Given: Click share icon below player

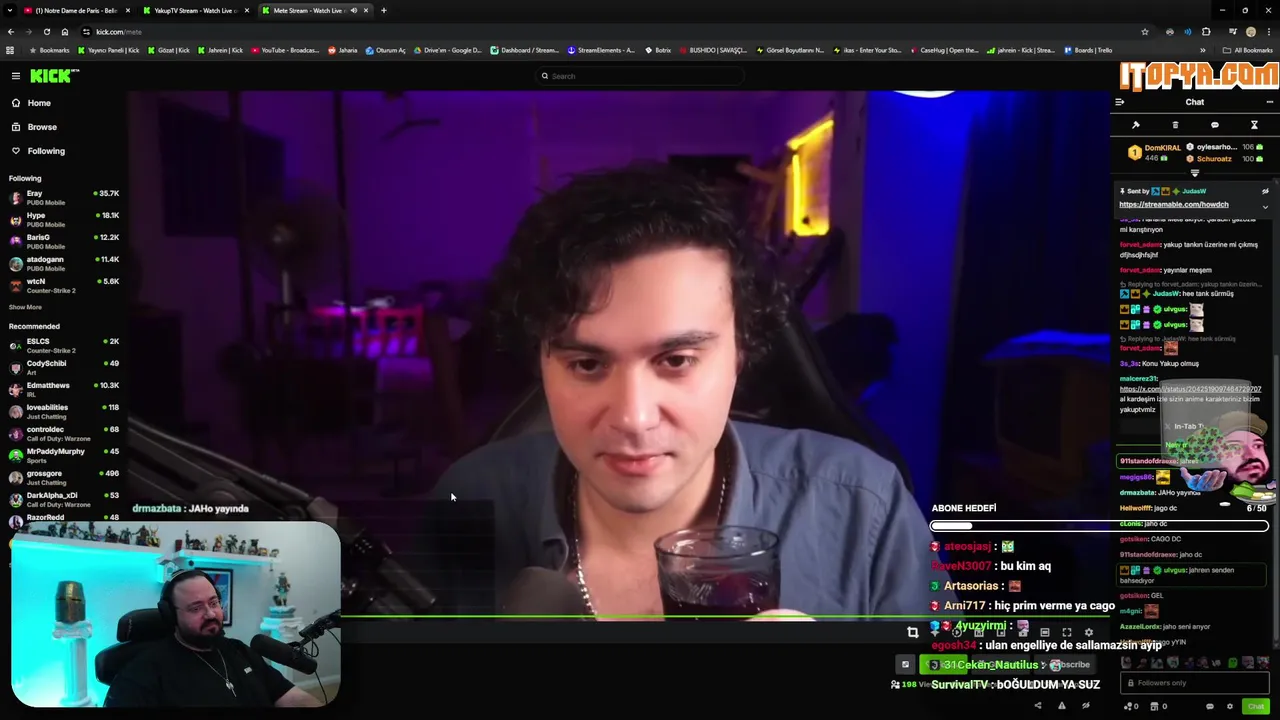Looking at the screenshot, I should point(1037,706).
